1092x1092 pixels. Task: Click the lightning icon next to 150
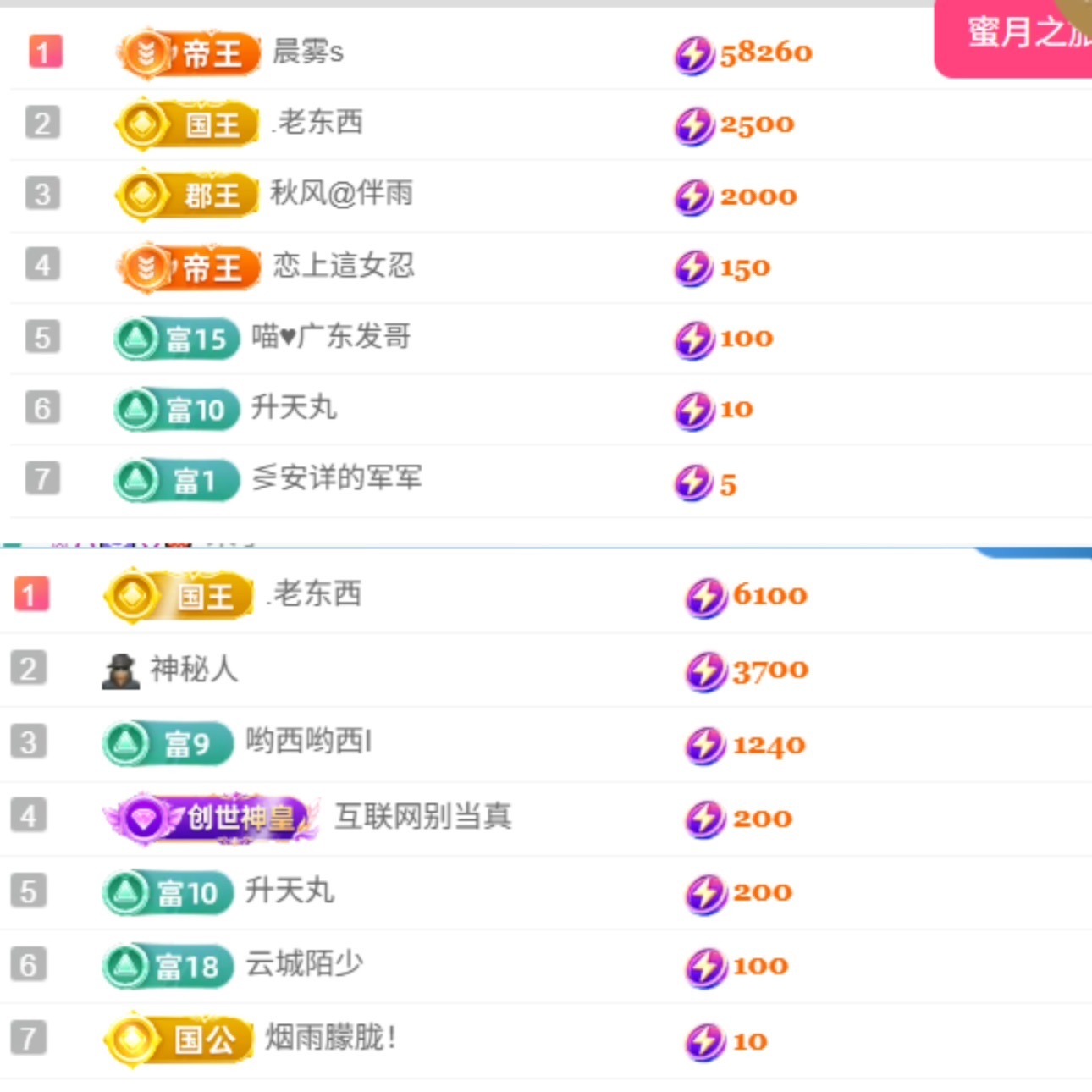click(694, 268)
